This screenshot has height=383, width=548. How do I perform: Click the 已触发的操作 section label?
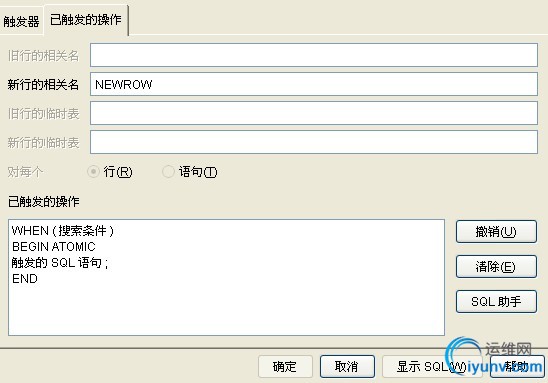coord(44,201)
